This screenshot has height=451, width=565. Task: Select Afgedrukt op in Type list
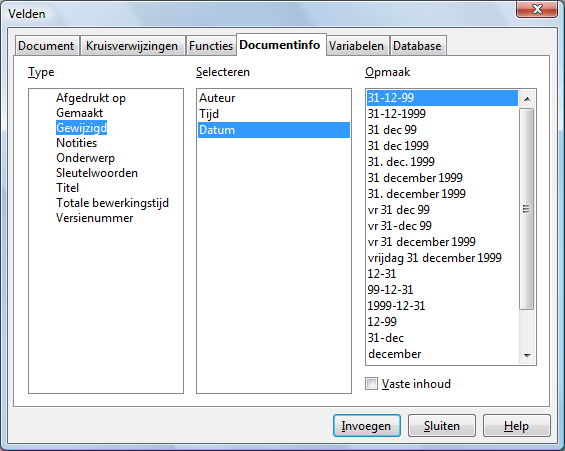point(91,98)
